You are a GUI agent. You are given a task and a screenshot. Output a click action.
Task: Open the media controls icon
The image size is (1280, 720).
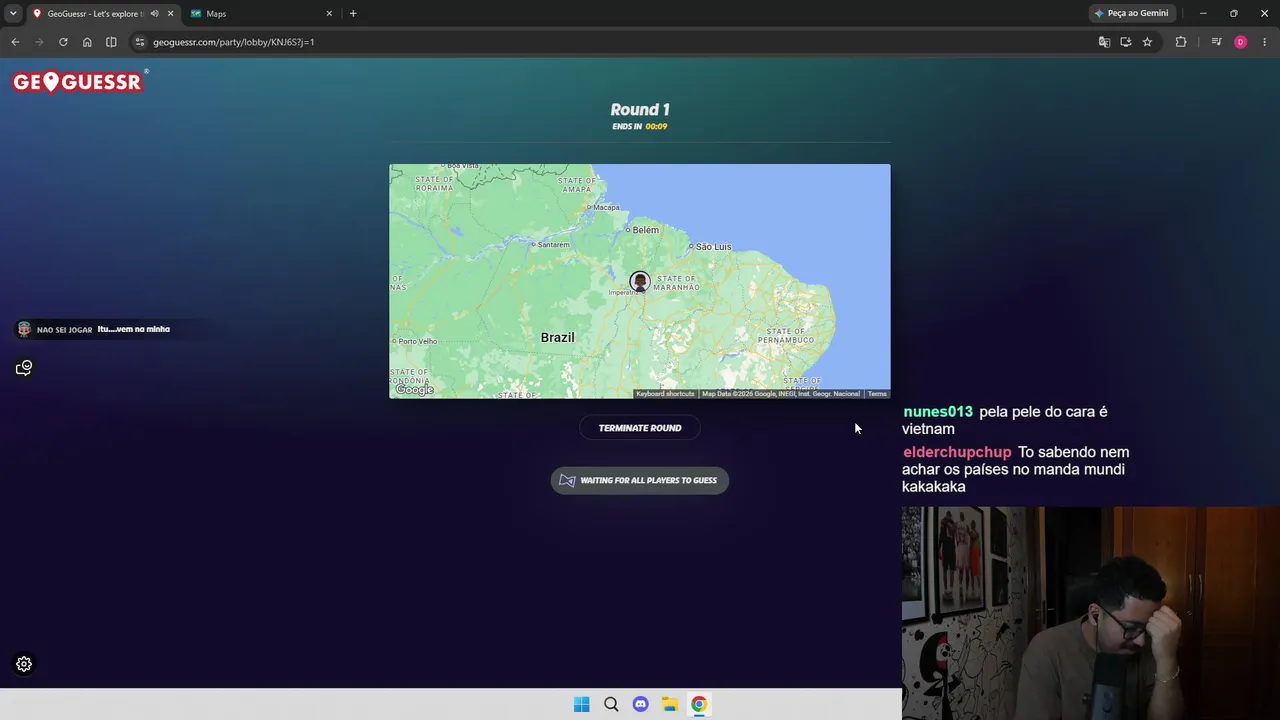tap(1216, 42)
